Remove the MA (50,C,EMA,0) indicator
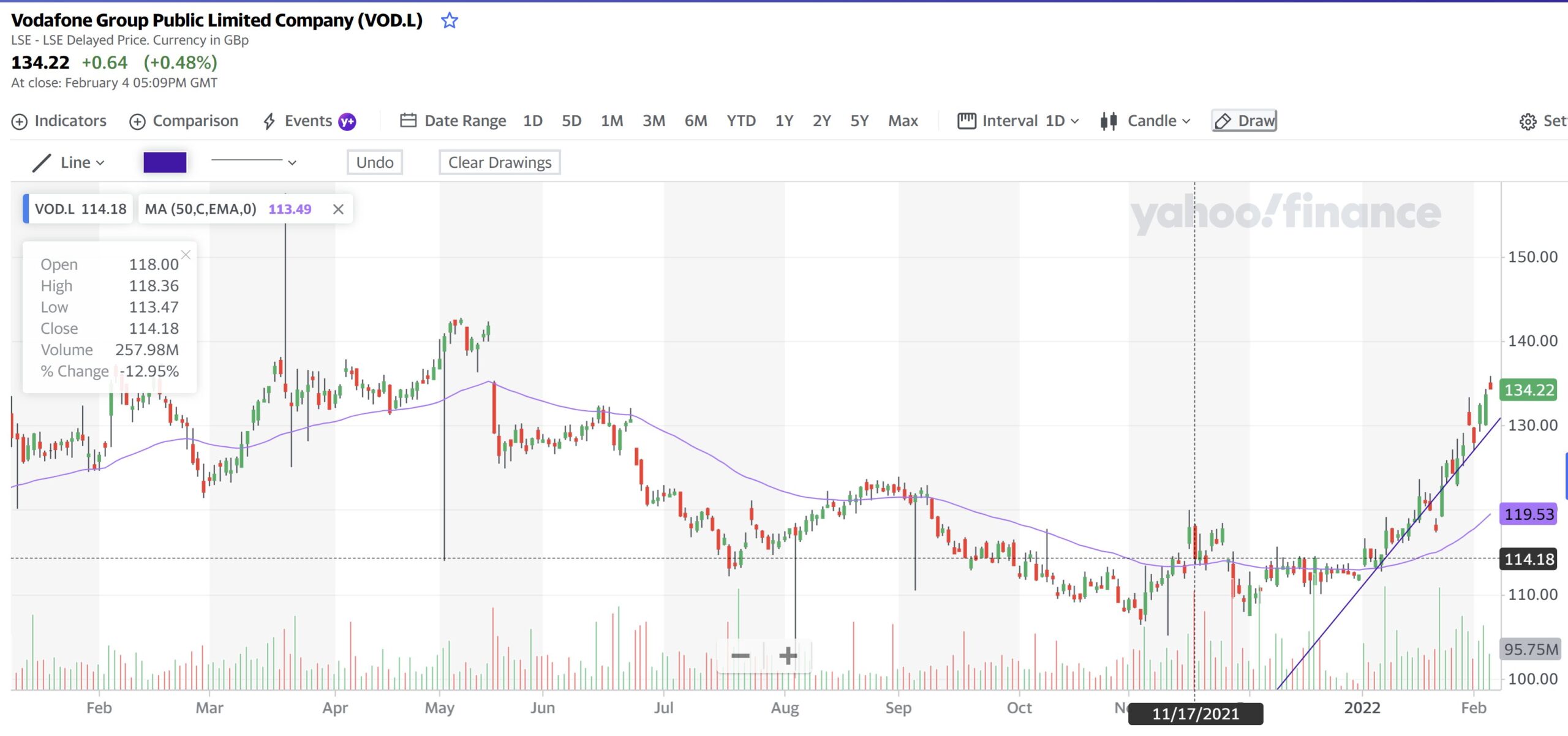 (338, 209)
